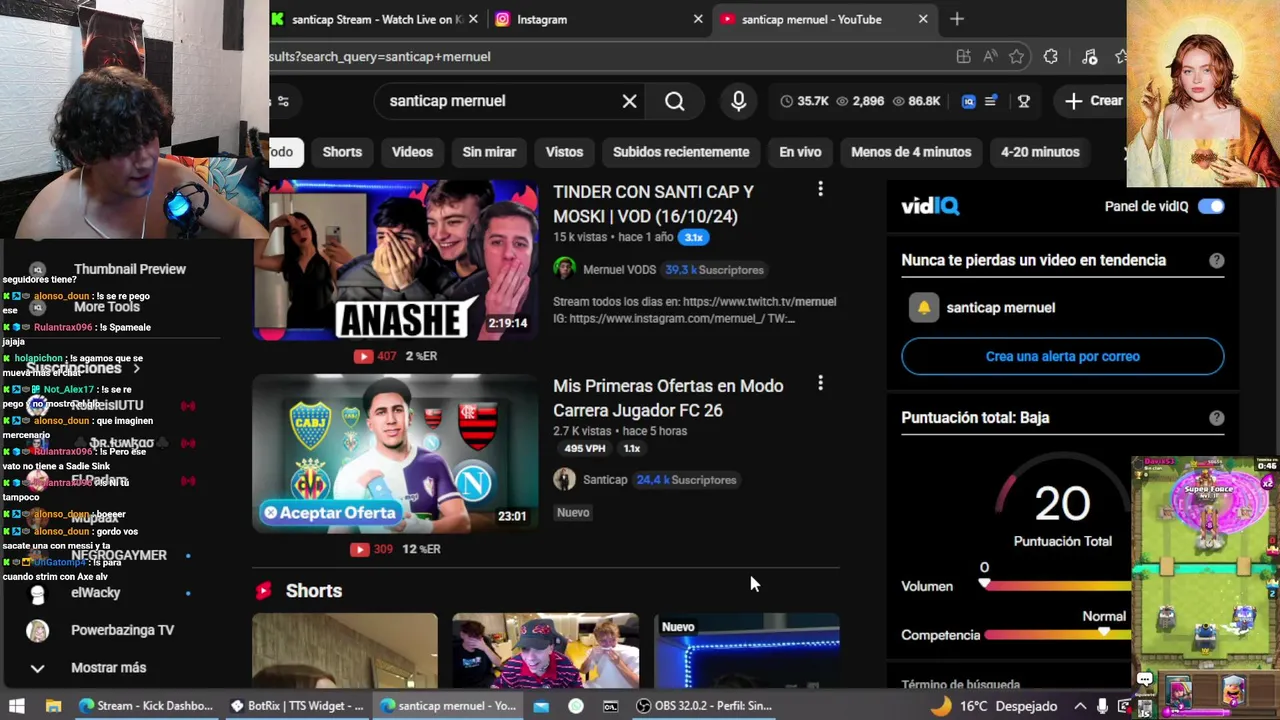The width and height of the screenshot is (1280, 720).
Task: Select Menos de 4 minutos chip
Action: [911, 152]
